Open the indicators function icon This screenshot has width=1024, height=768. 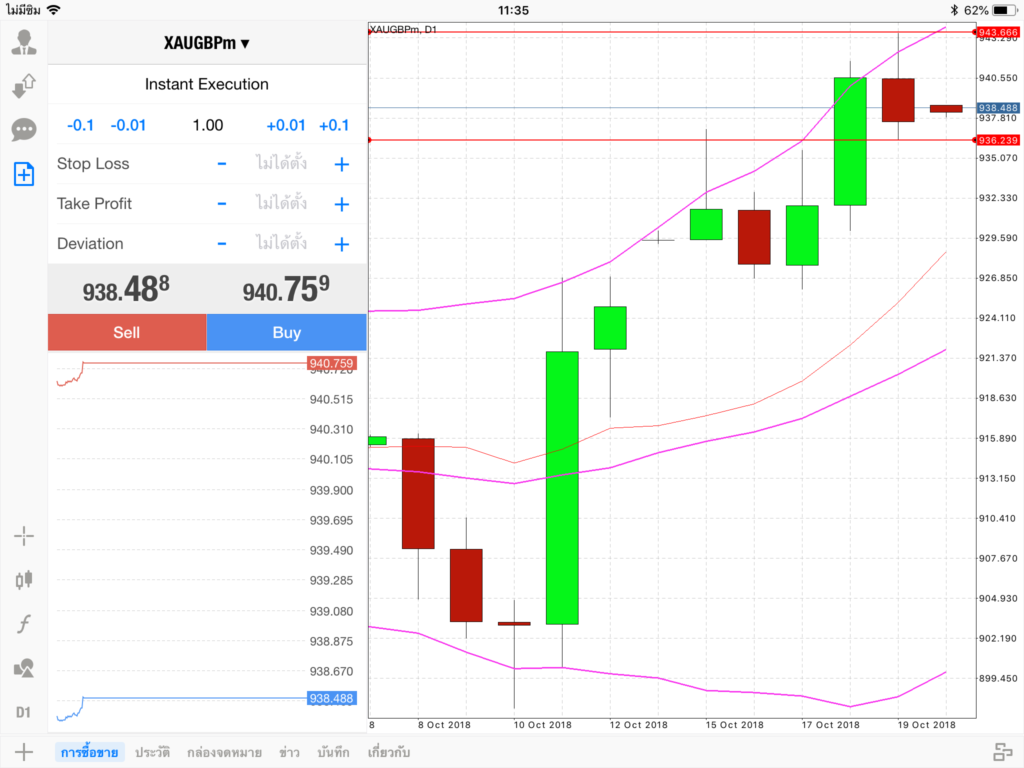pos(24,624)
